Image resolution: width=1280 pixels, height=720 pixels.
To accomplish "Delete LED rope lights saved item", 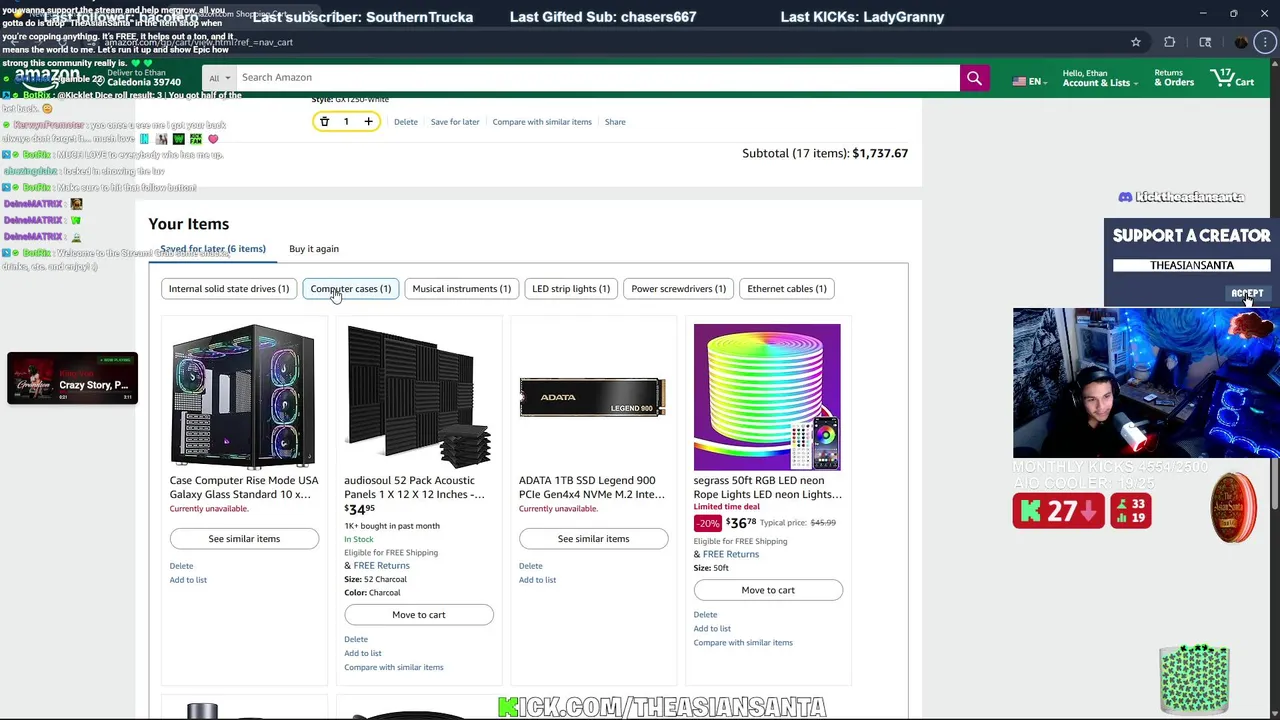I will [x=705, y=615].
